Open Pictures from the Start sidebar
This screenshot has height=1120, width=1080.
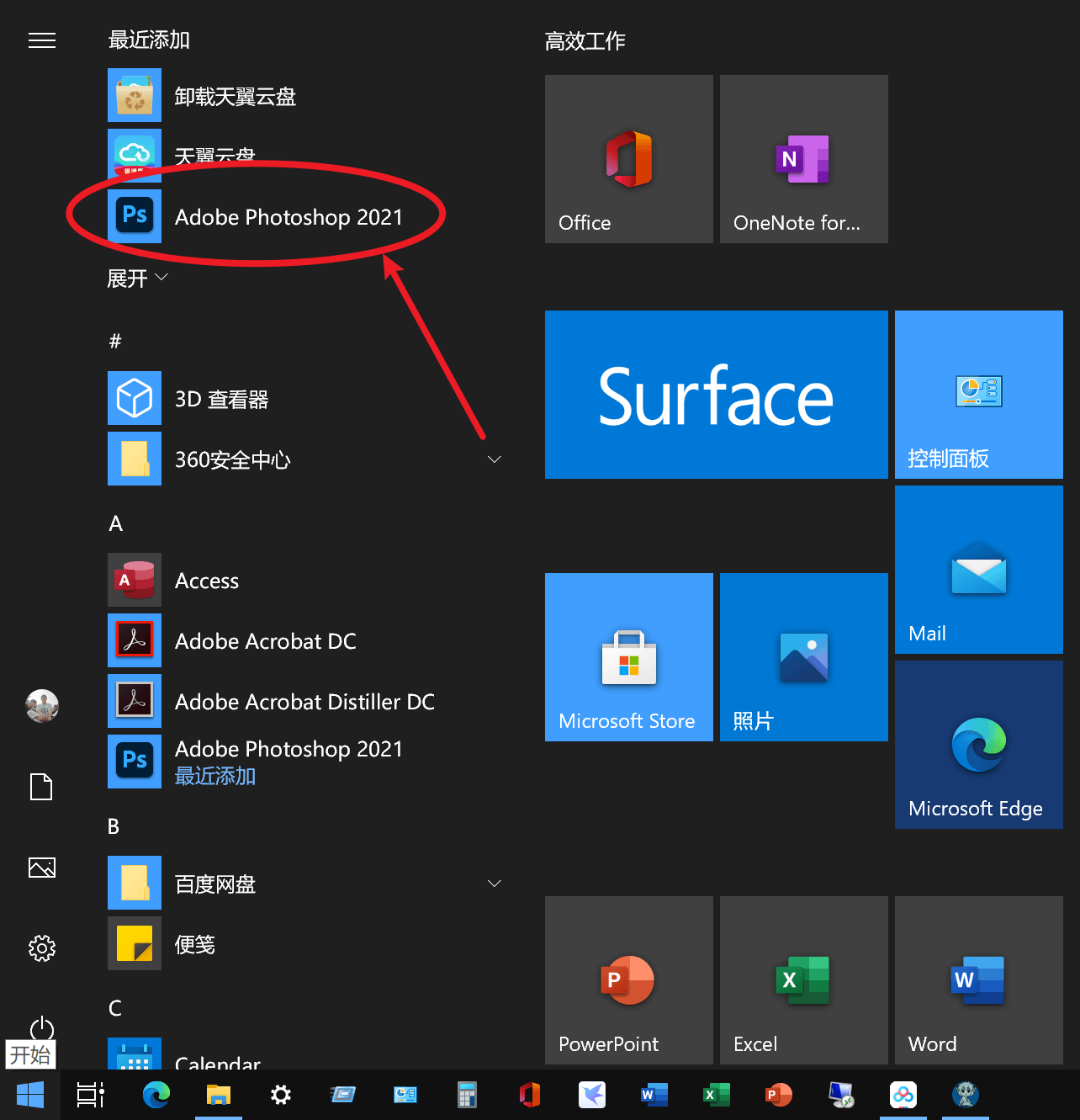point(42,867)
